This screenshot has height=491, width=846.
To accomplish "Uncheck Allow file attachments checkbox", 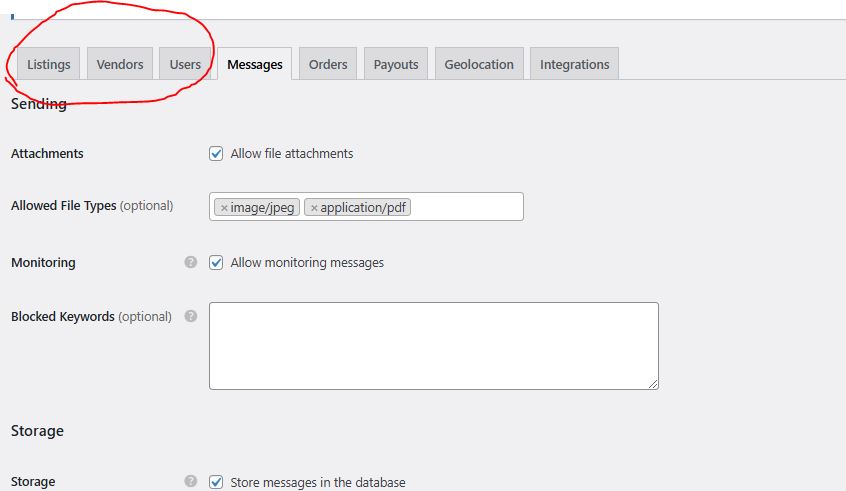I will coord(216,154).
